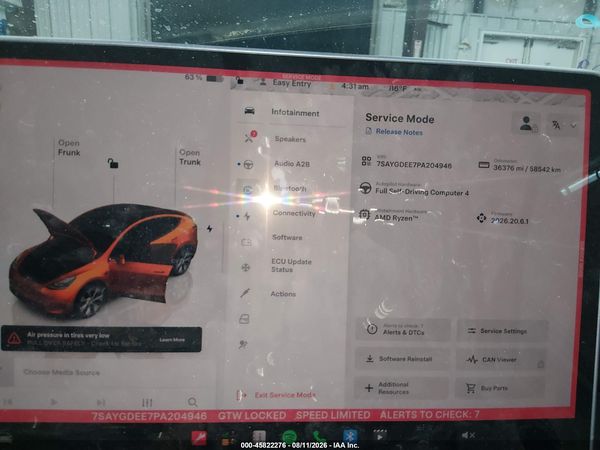Screen dimensions: 600x450
Task: Tap the VIN 7SAYGDEE7PA204946 in Service Mode panel
Action: coord(414,165)
